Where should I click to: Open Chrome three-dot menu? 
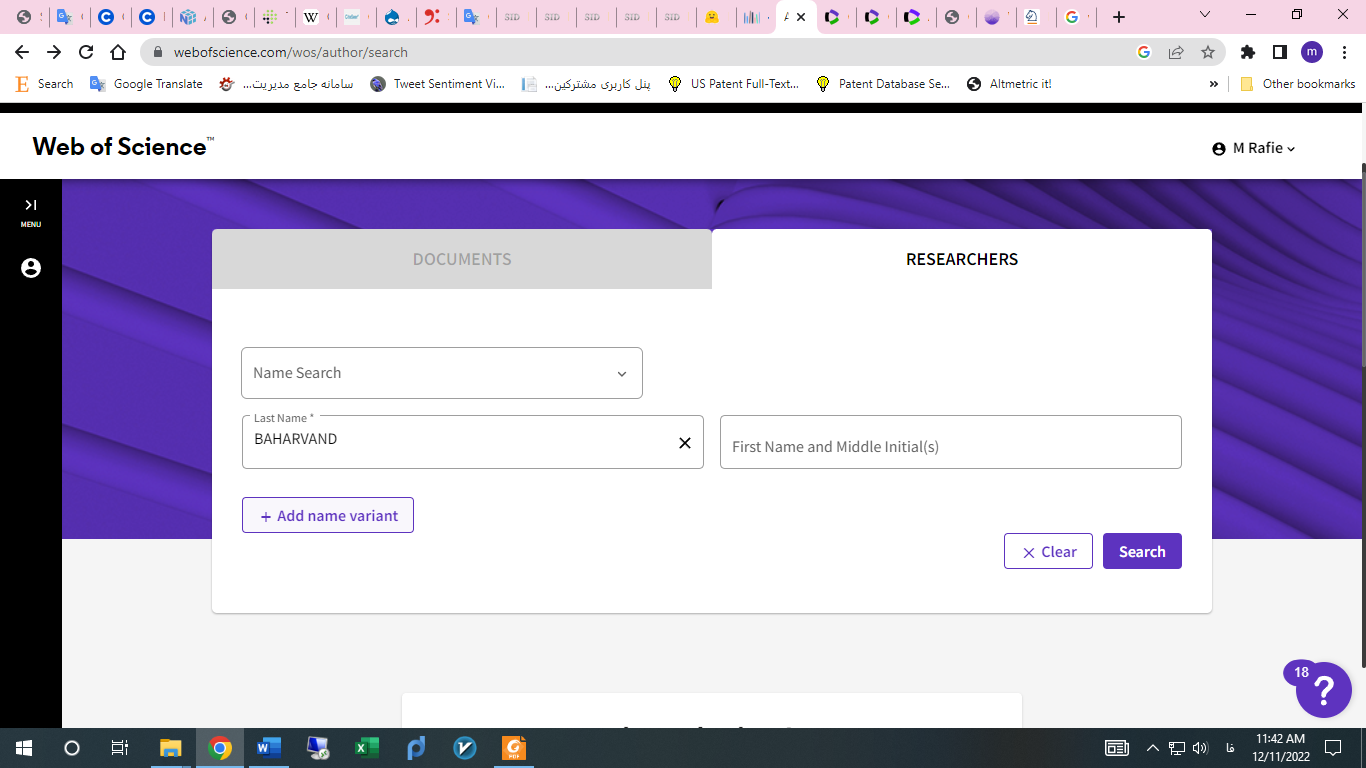click(1344, 52)
